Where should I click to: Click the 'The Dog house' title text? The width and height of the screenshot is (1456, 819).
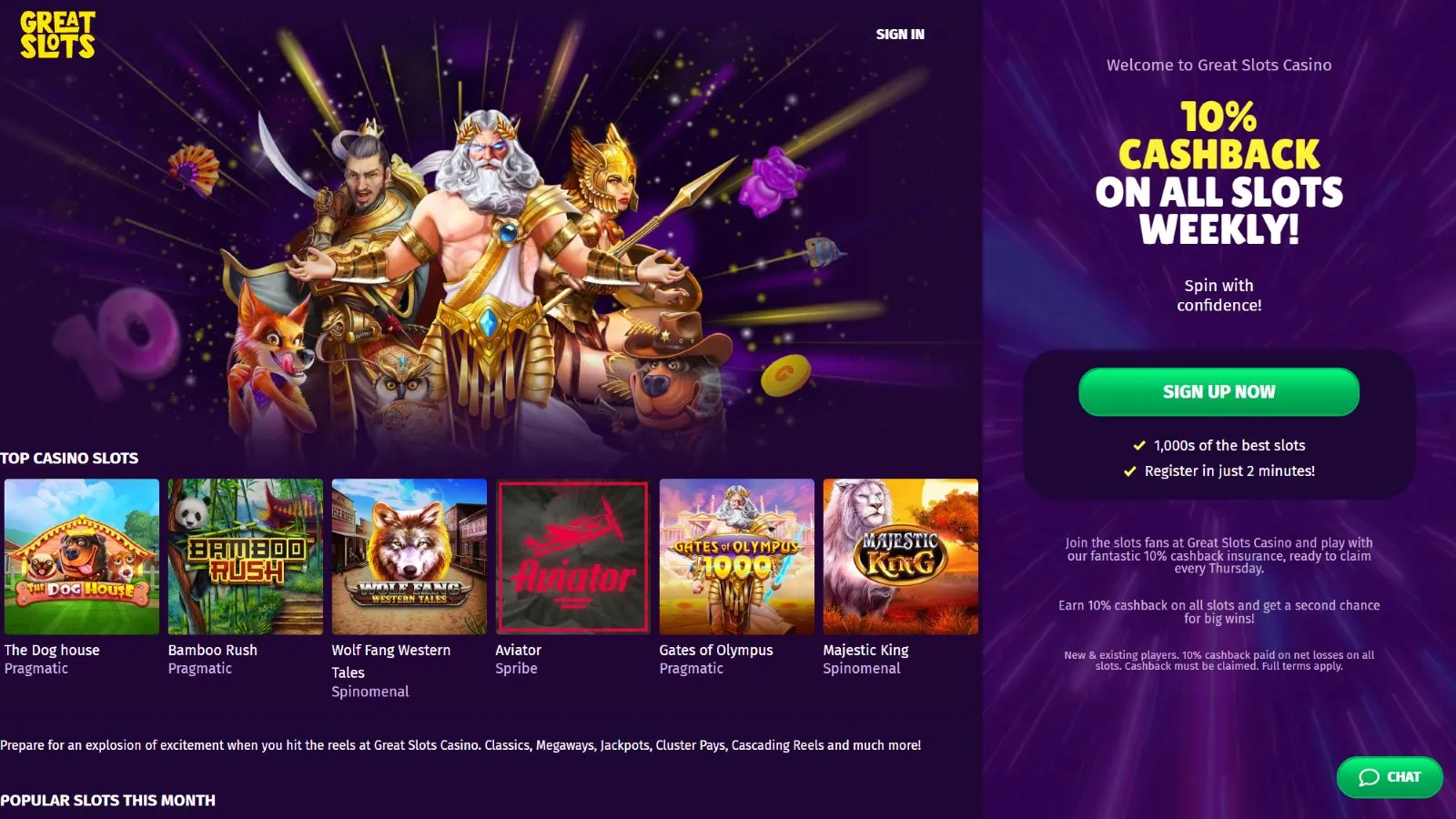tap(52, 650)
